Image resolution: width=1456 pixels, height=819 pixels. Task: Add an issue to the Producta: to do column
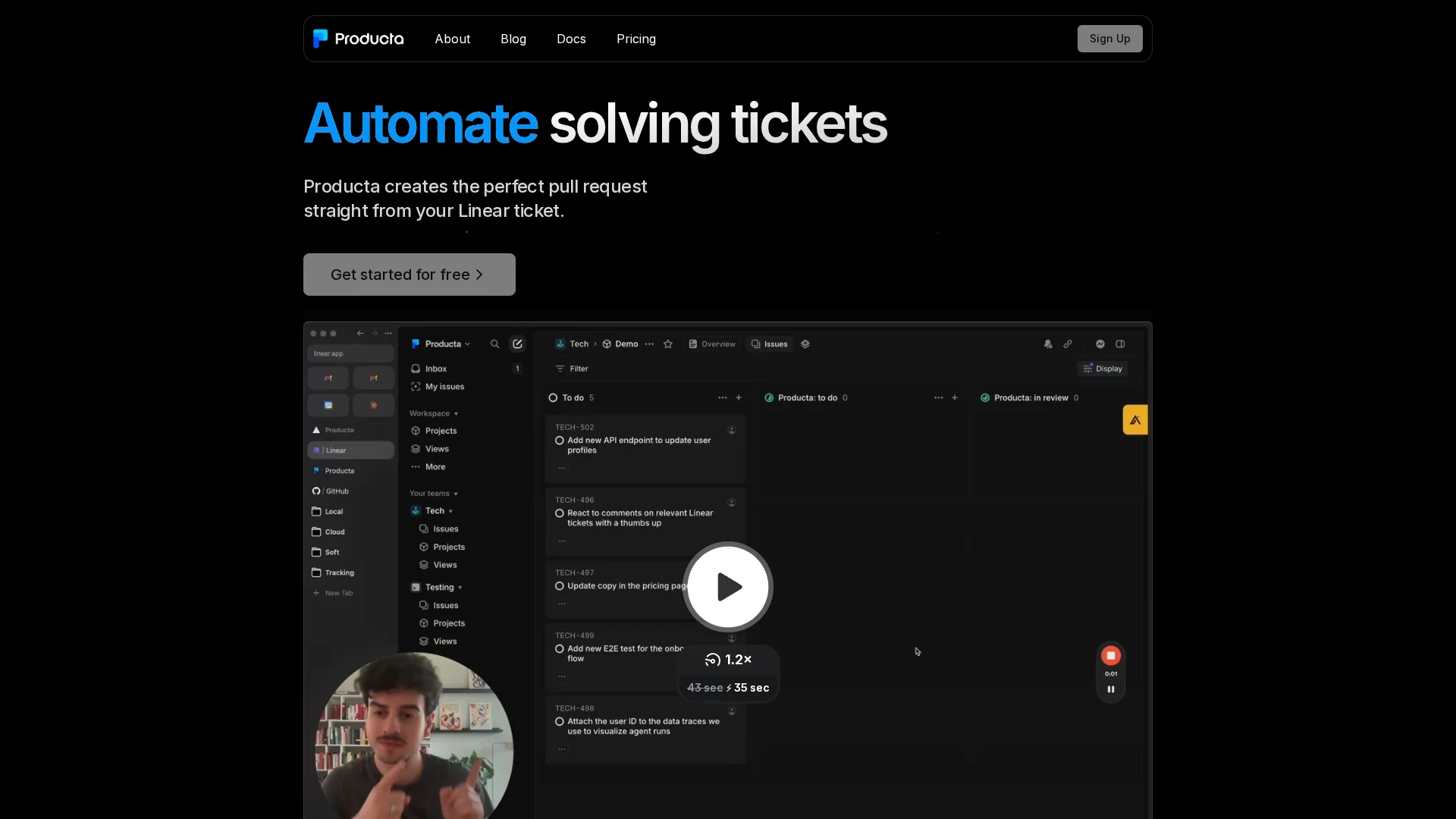(x=955, y=398)
